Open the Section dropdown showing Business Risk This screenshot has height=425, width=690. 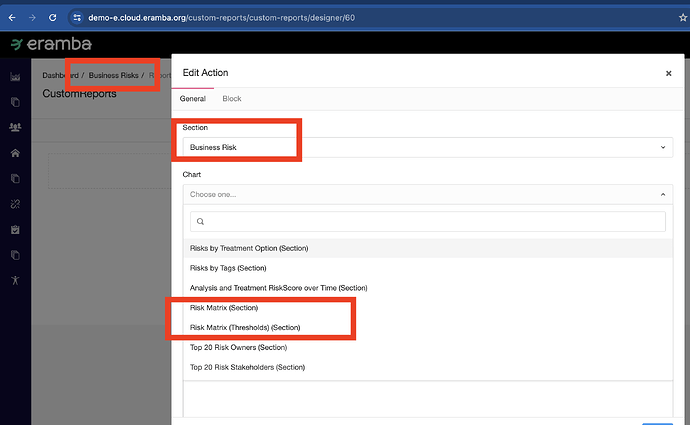pyautogui.click(x=427, y=147)
